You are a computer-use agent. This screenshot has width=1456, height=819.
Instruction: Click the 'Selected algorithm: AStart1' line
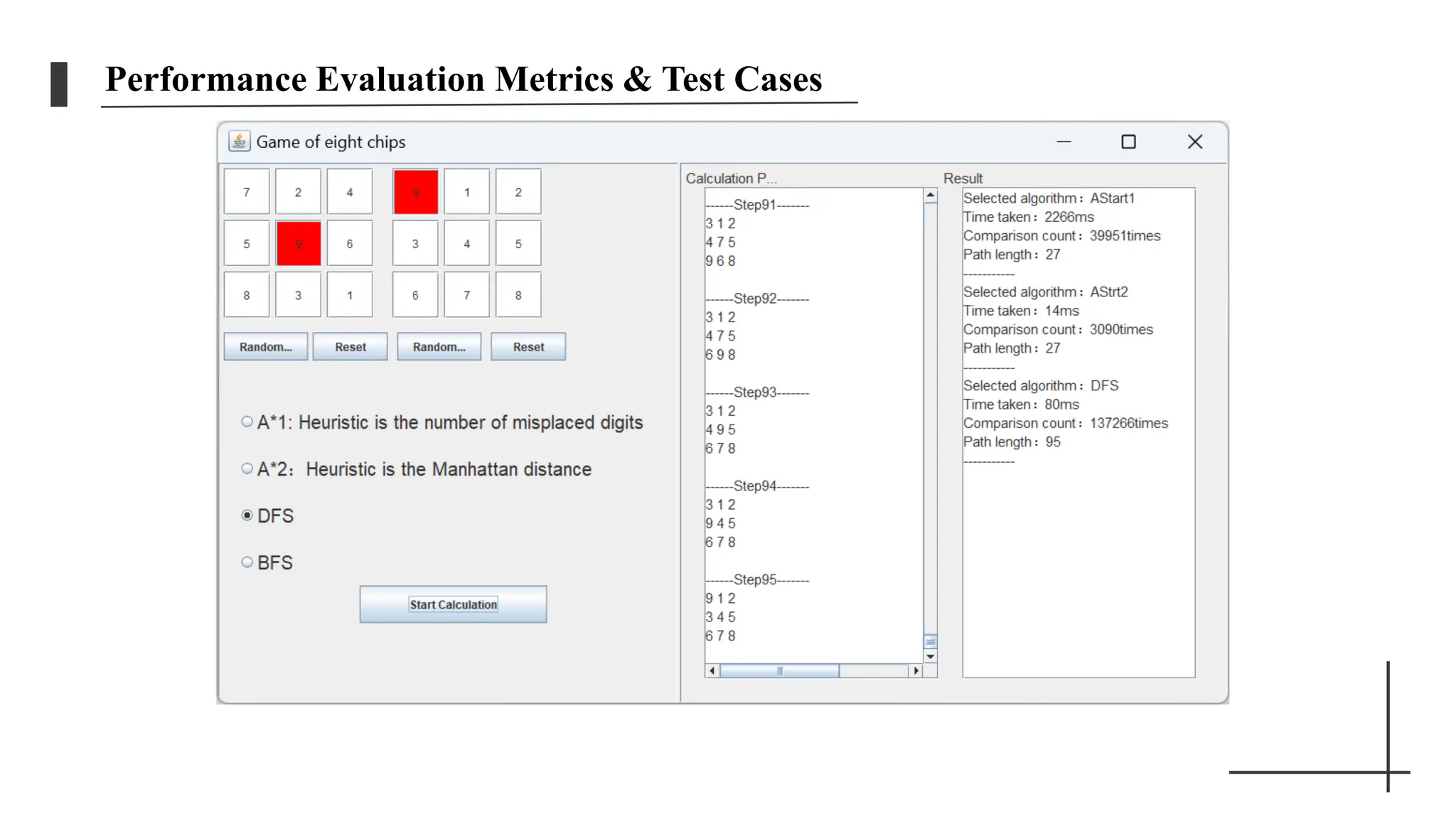(x=1049, y=198)
